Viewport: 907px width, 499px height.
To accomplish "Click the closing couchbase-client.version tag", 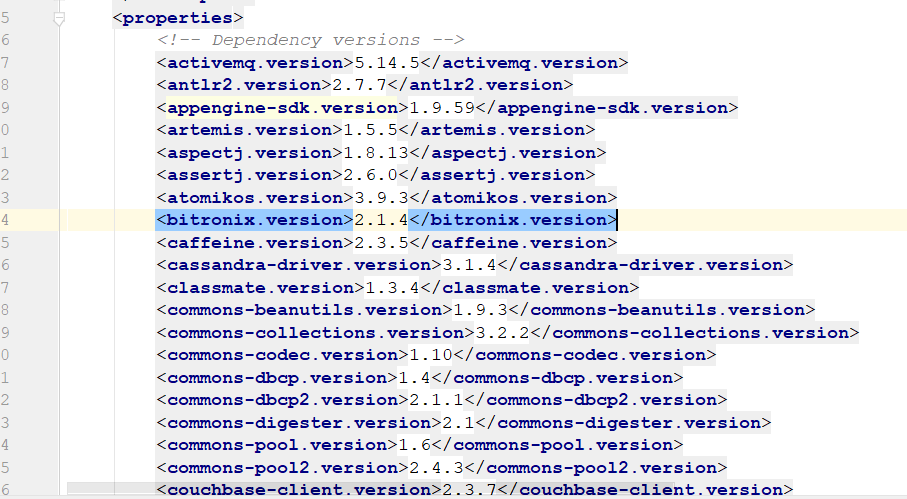I will point(645,490).
